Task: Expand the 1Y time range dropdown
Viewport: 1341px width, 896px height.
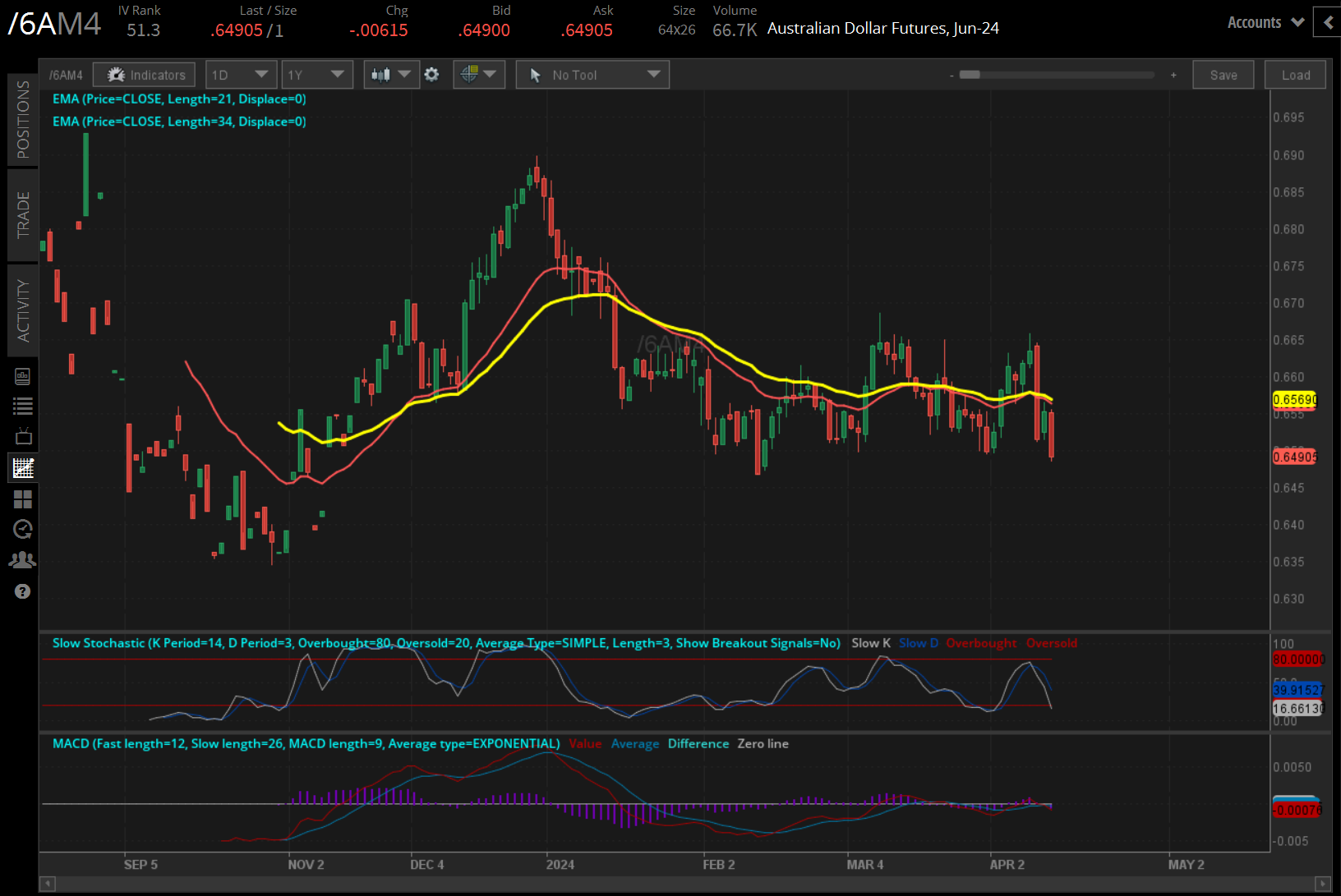Action: tap(317, 74)
